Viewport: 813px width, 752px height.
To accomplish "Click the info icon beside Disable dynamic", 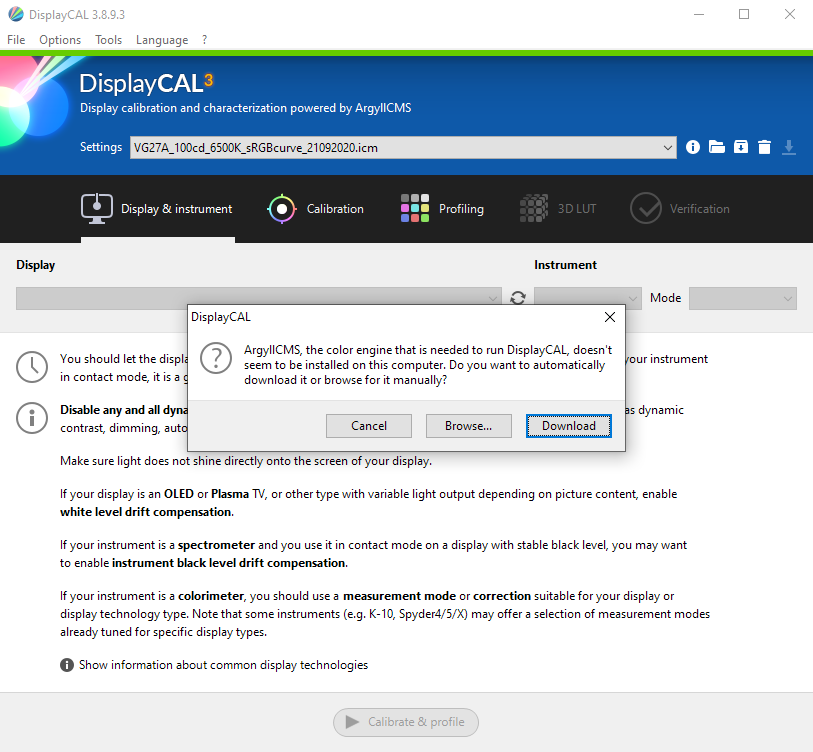I will coord(32,418).
